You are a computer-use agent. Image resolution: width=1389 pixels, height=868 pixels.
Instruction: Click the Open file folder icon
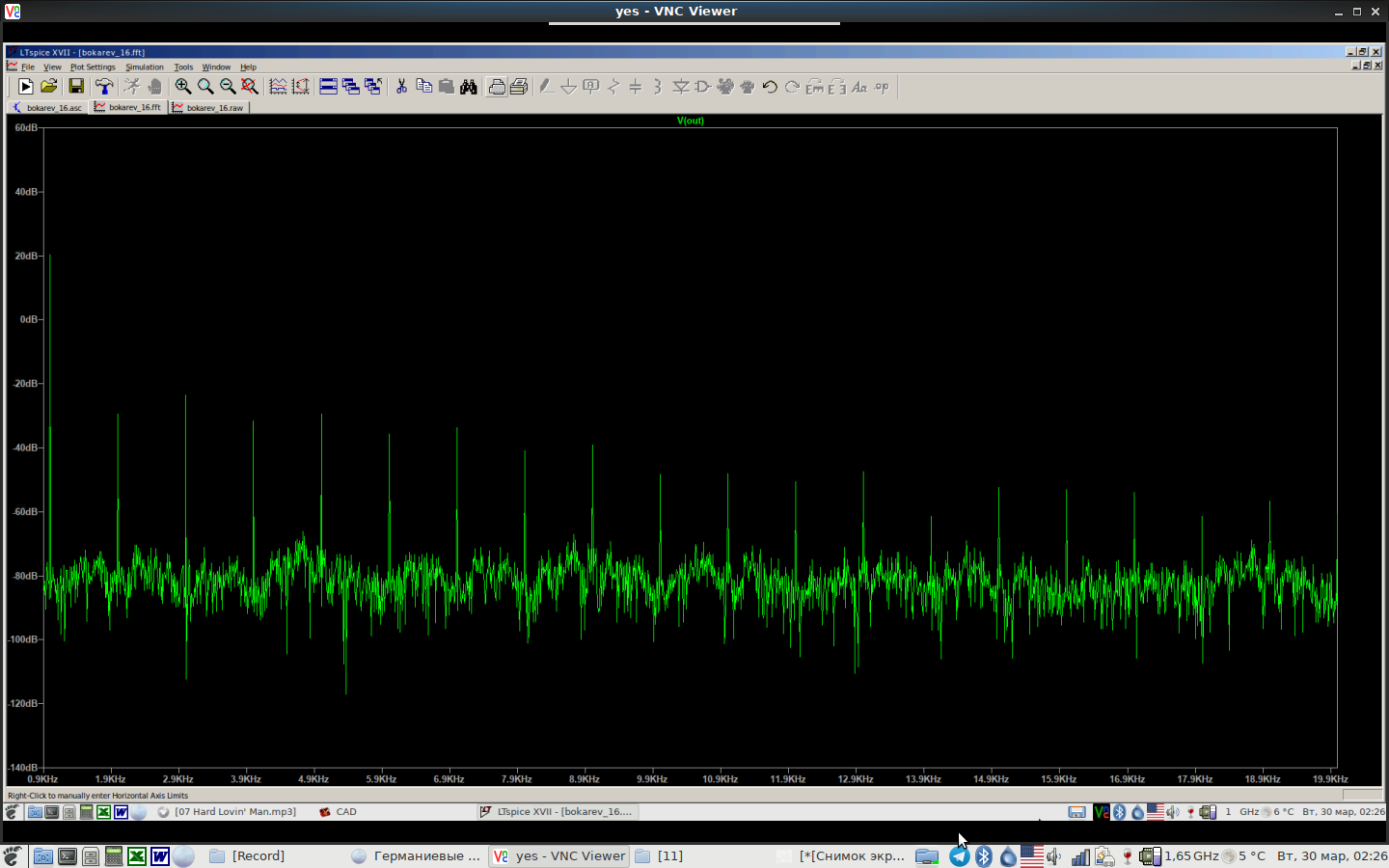pos(49,87)
